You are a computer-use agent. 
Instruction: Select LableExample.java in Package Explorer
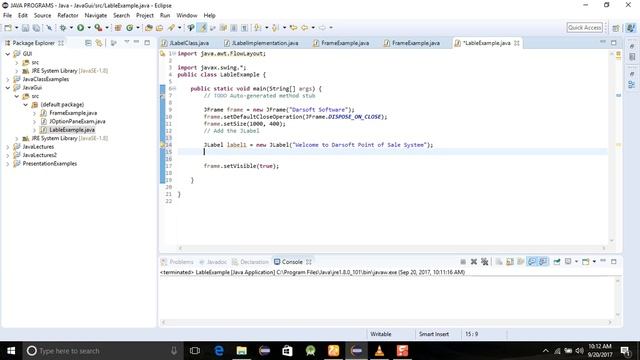click(72, 130)
